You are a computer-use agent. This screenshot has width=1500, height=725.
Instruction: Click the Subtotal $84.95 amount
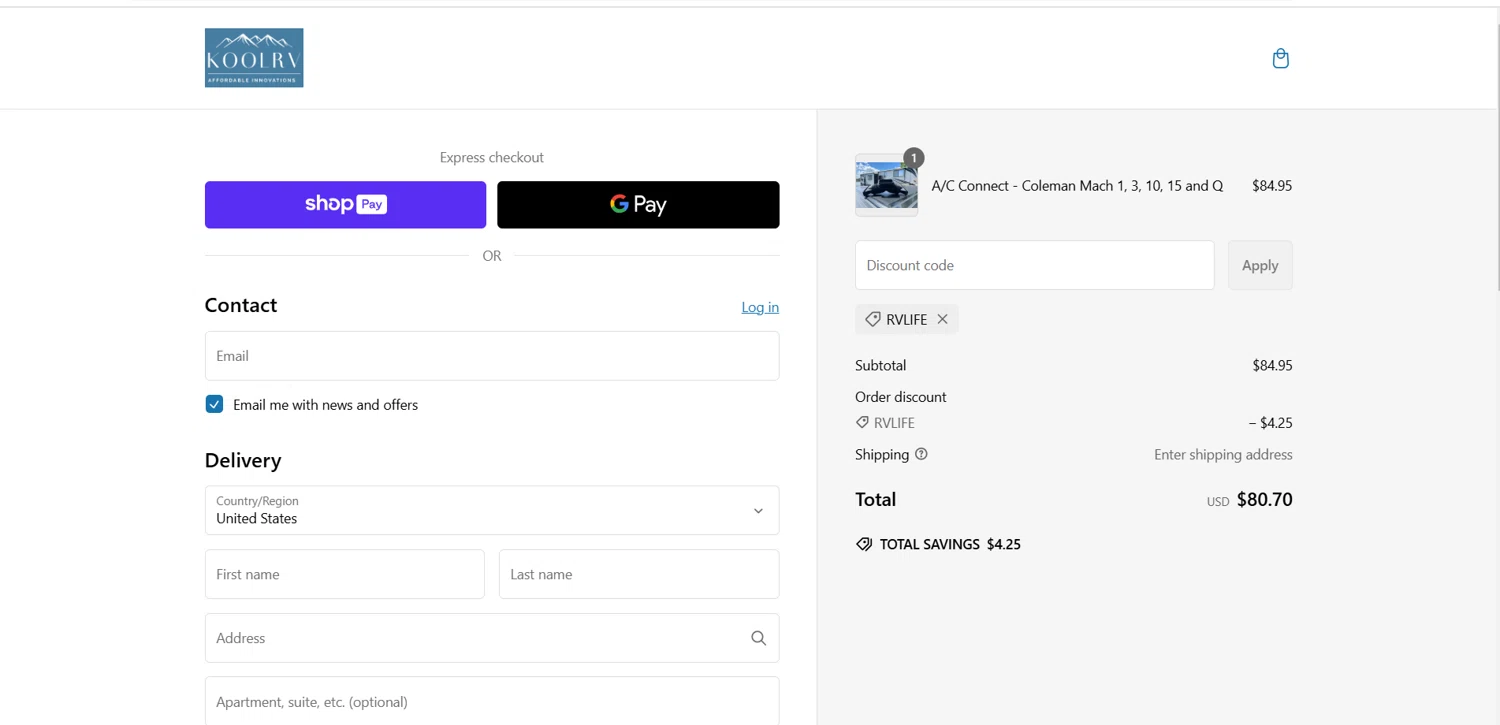1272,366
